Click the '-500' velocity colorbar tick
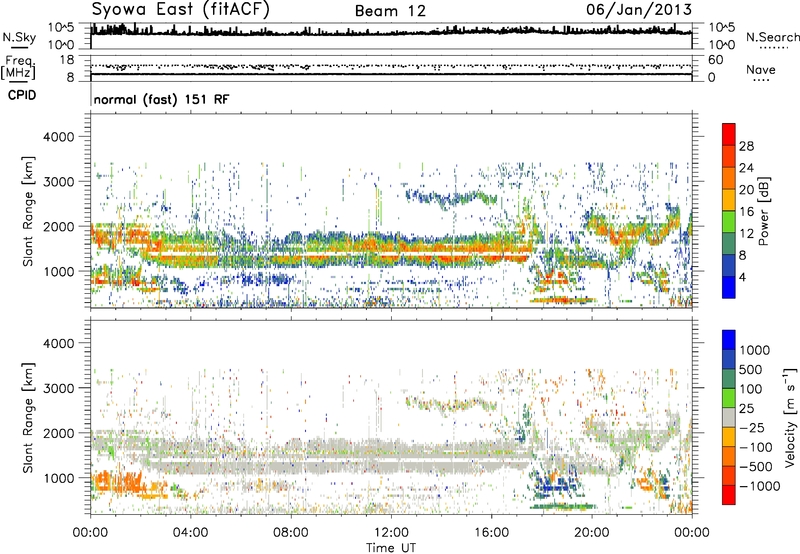Viewport: 800px width, 554px height. tap(756, 467)
